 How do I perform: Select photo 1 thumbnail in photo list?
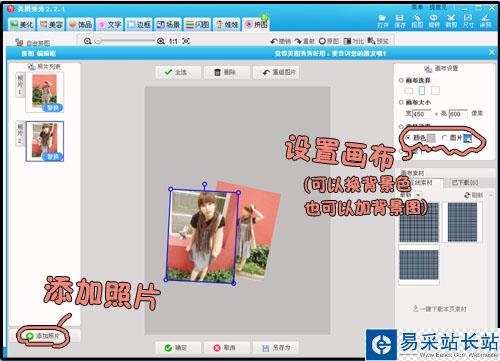click(44, 91)
